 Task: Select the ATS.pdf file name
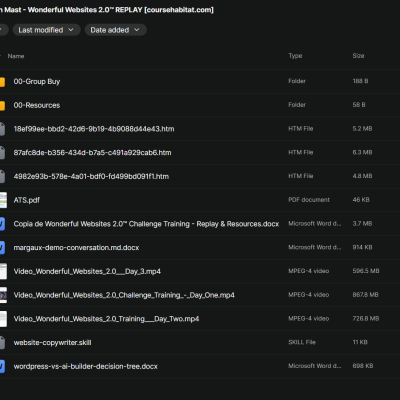[27, 200]
